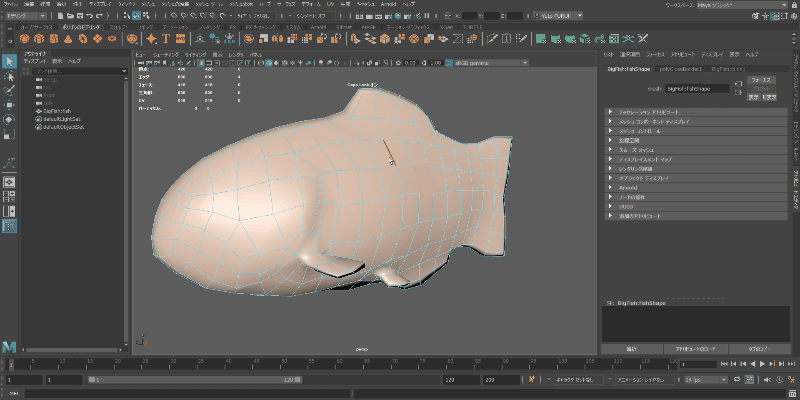Viewport: 800px width, 400px height.
Task: Click the first green cube shelf icon
Action: pyautogui.click(x=540, y=39)
